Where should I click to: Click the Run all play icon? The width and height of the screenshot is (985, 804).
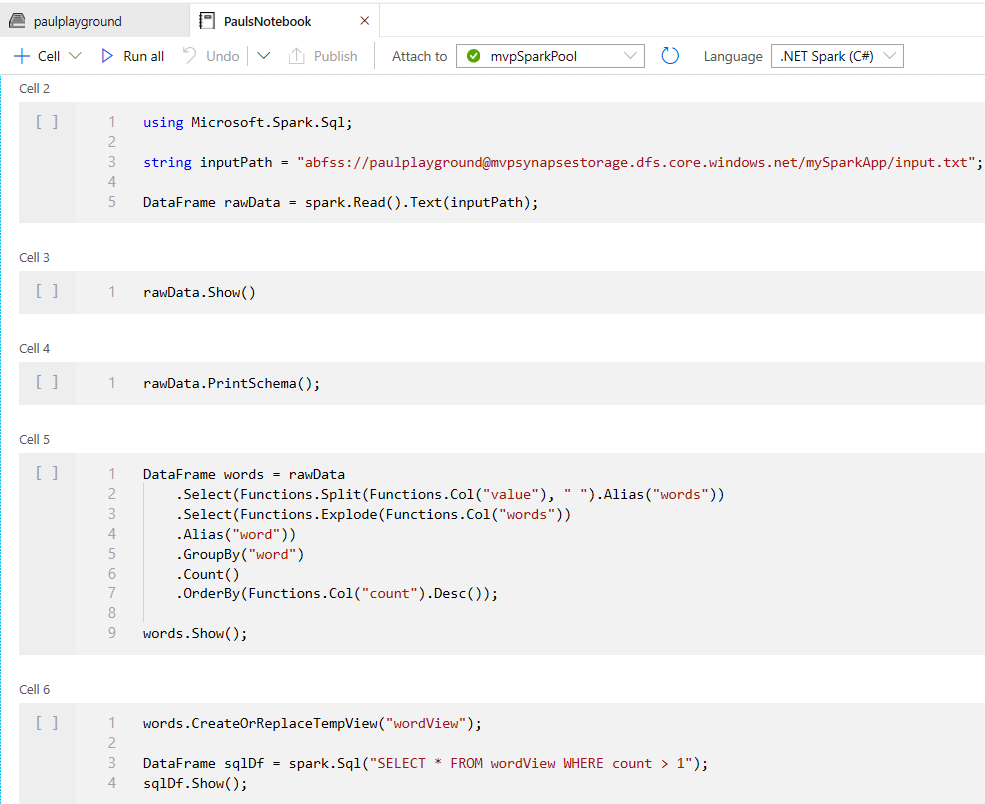click(x=107, y=56)
